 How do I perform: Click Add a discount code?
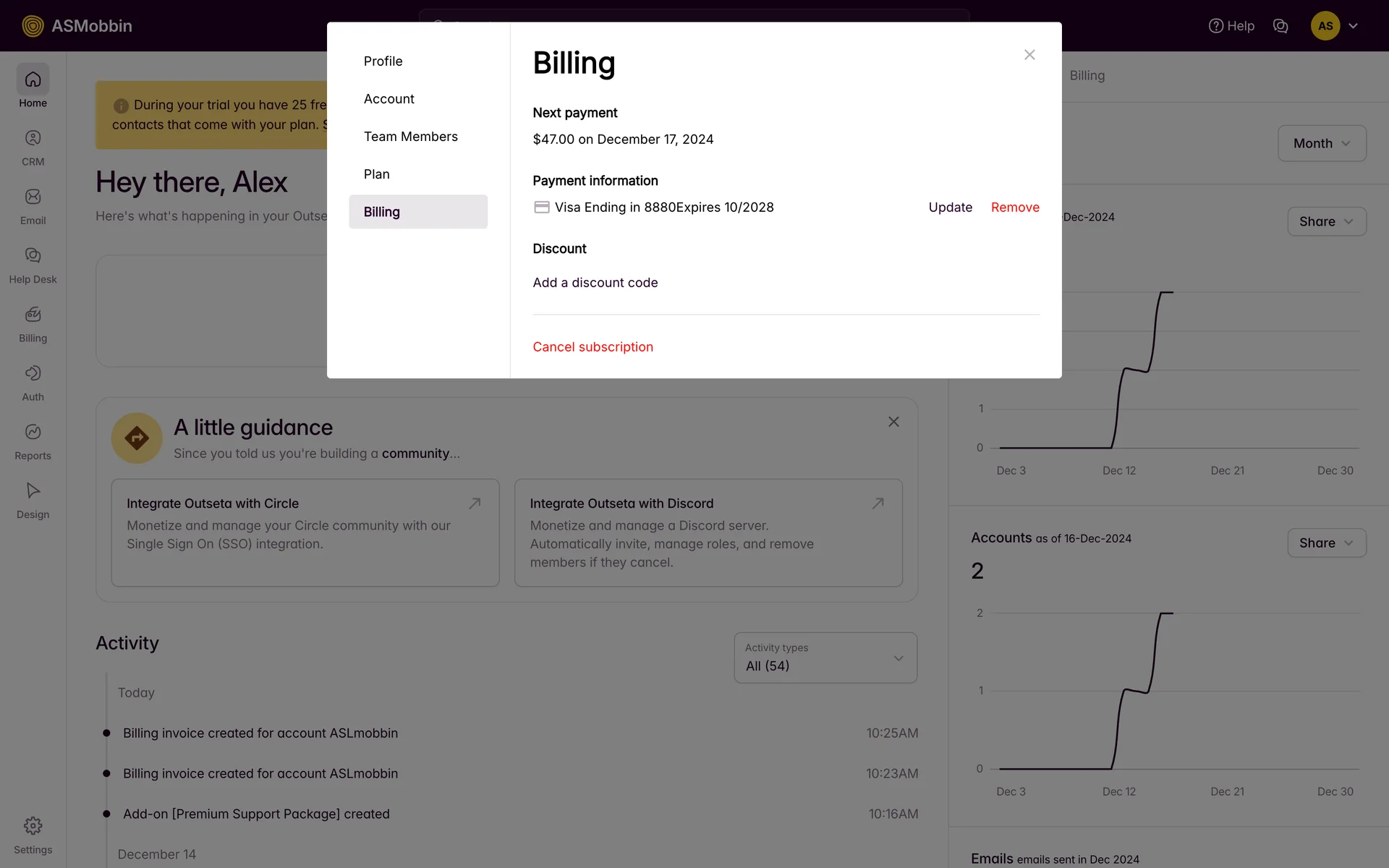coord(595,283)
